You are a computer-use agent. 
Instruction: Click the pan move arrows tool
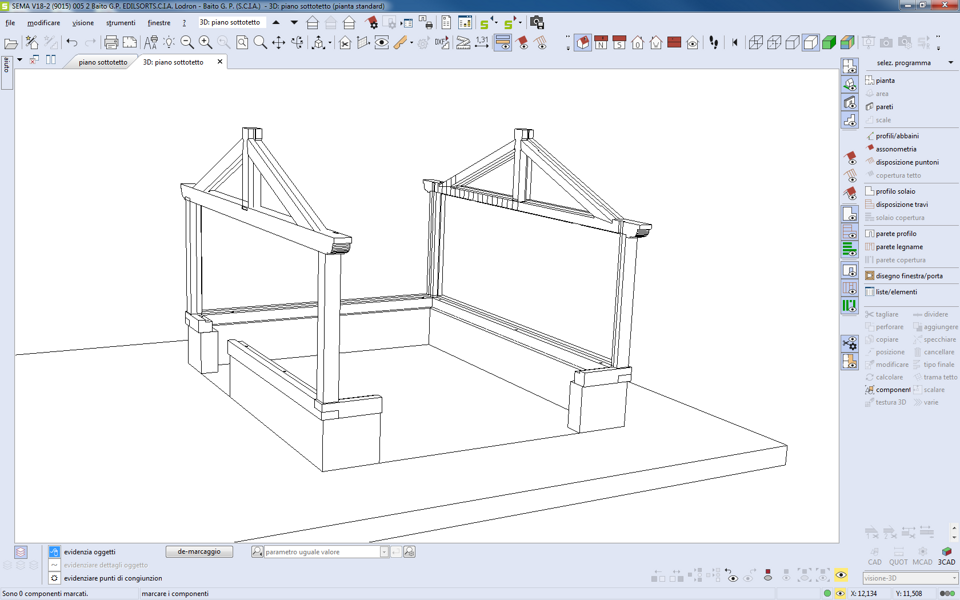tap(279, 43)
